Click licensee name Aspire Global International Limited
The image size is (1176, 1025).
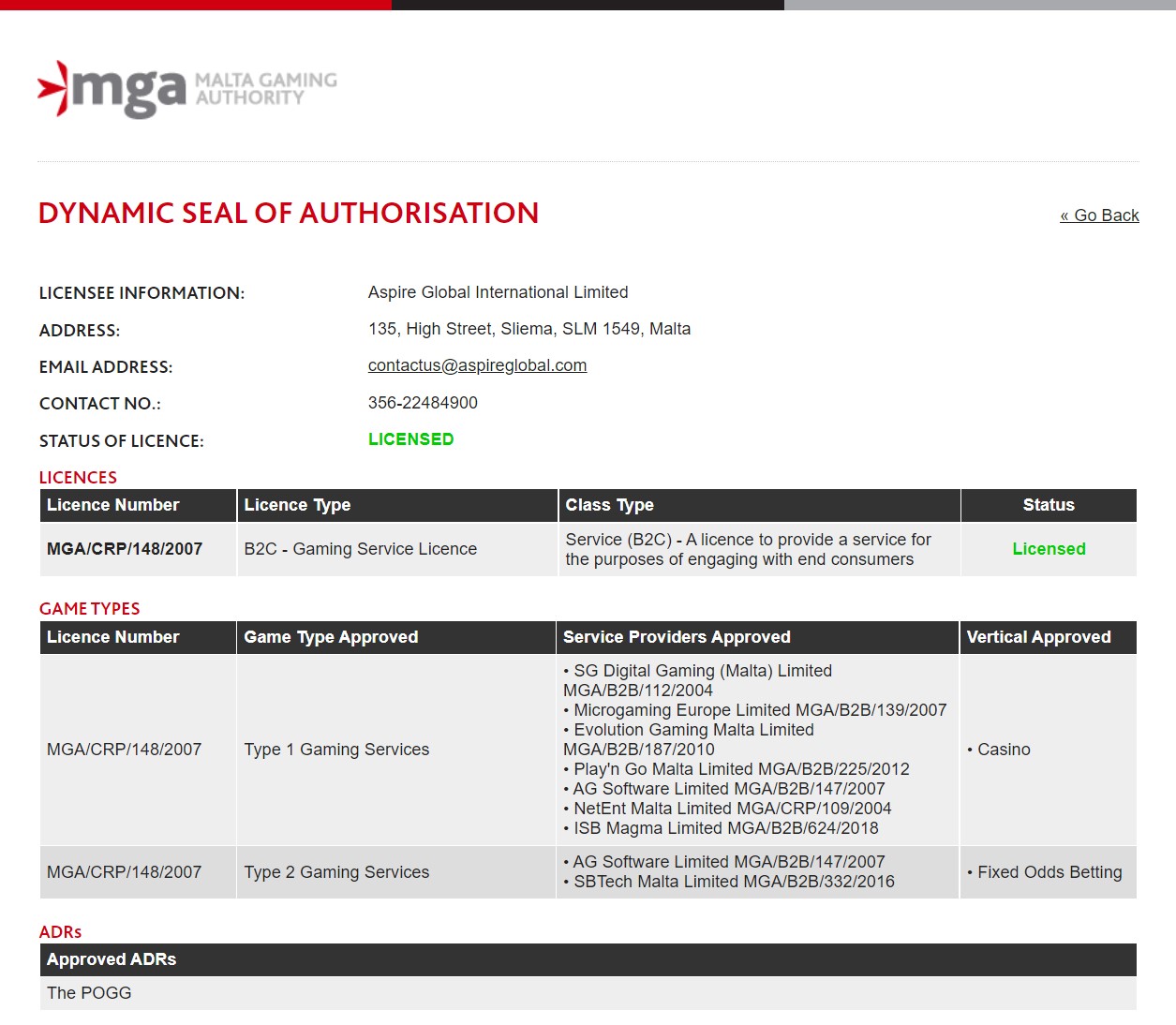coord(498,292)
